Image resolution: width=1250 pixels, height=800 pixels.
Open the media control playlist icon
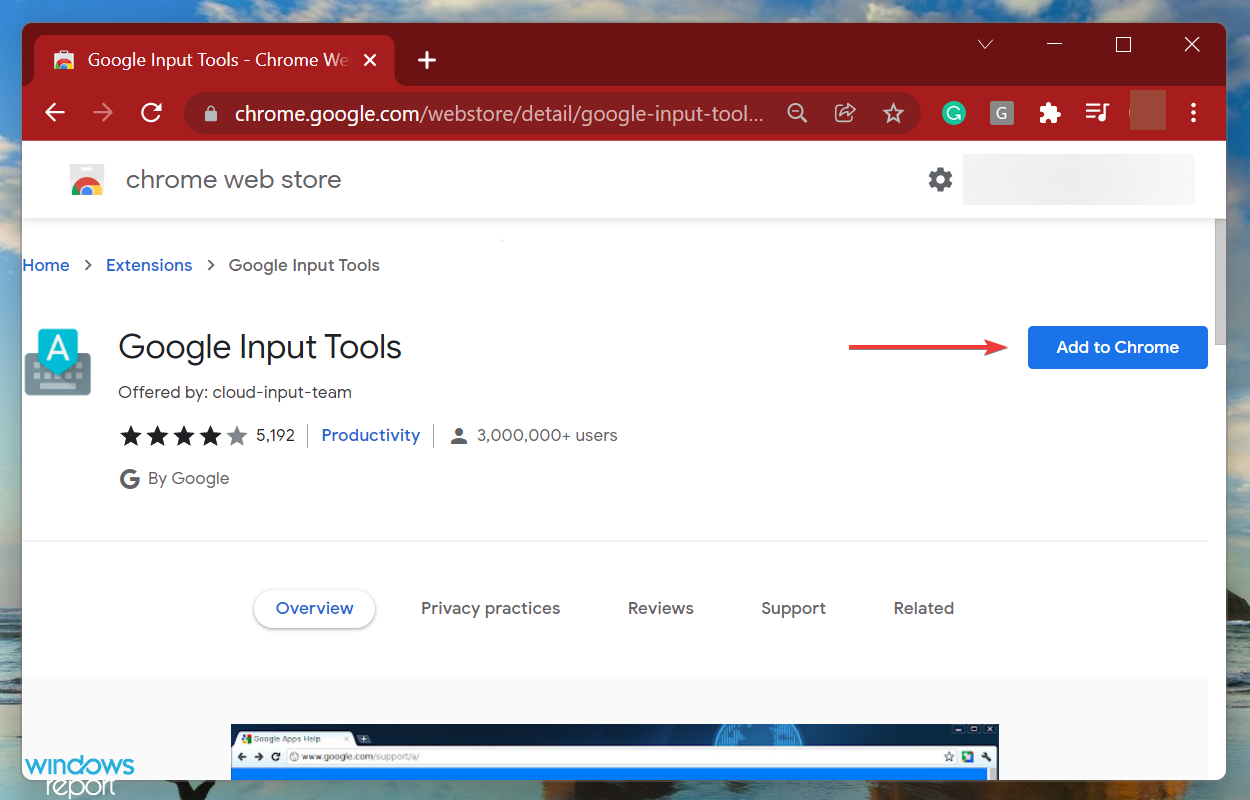pos(1097,113)
